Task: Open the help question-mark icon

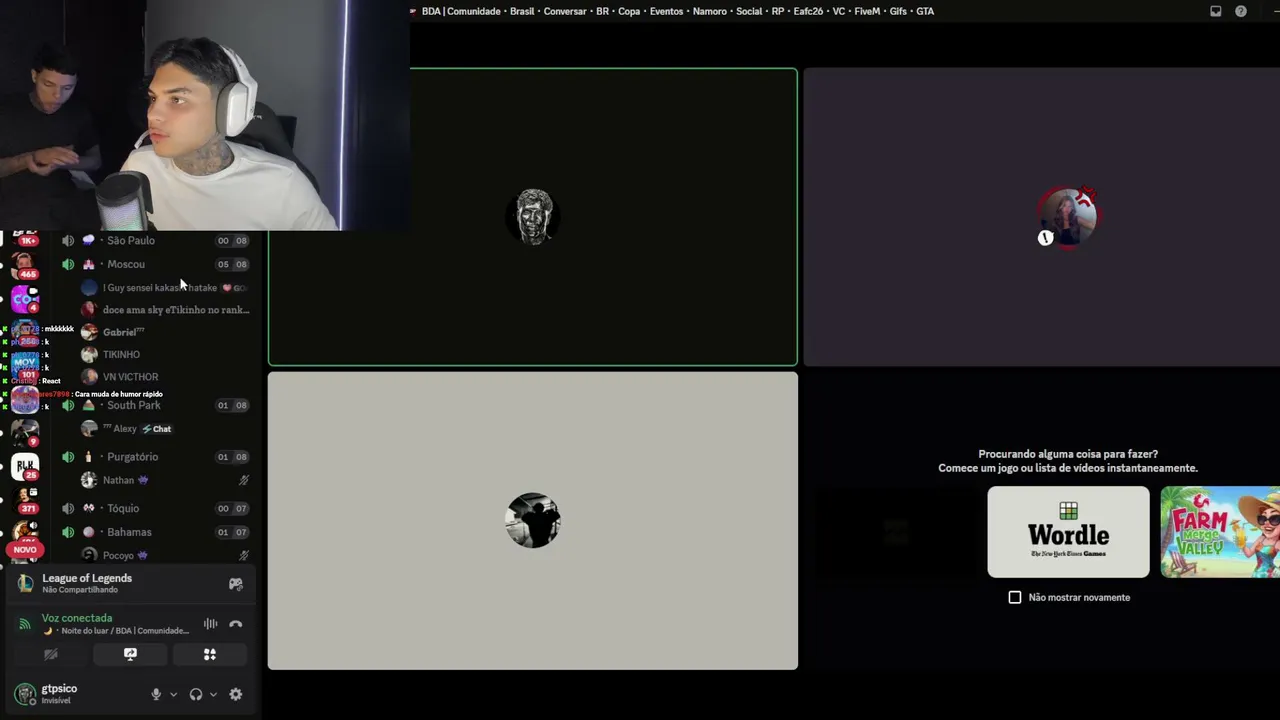Action: [x=1241, y=11]
